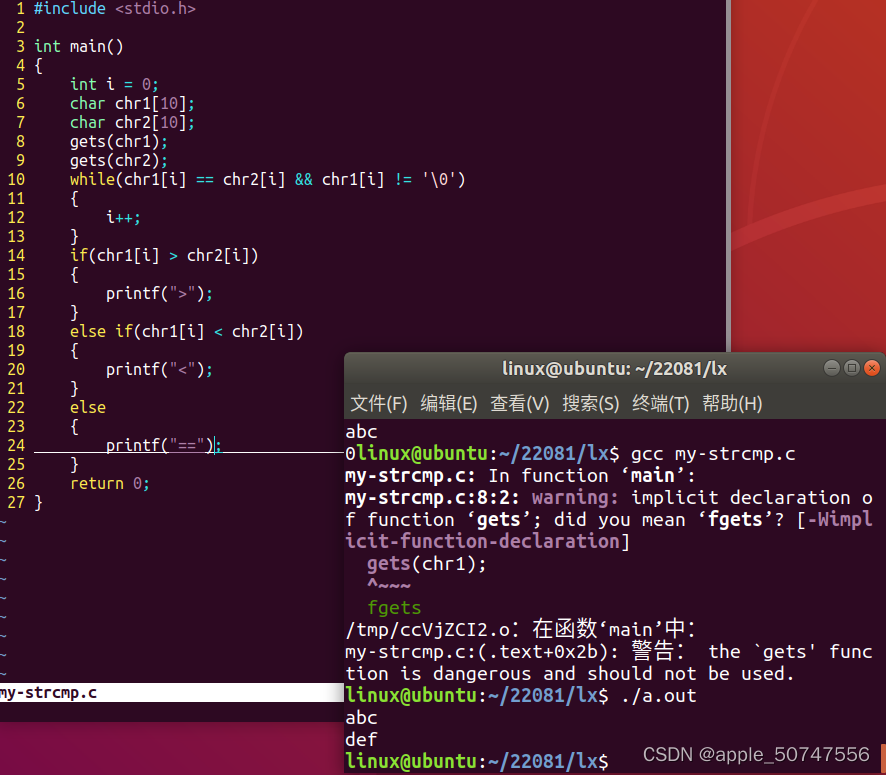Image resolution: width=886 pixels, height=775 pixels.
Task: Open the 帮助(H) menu
Action: tap(732, 403)
